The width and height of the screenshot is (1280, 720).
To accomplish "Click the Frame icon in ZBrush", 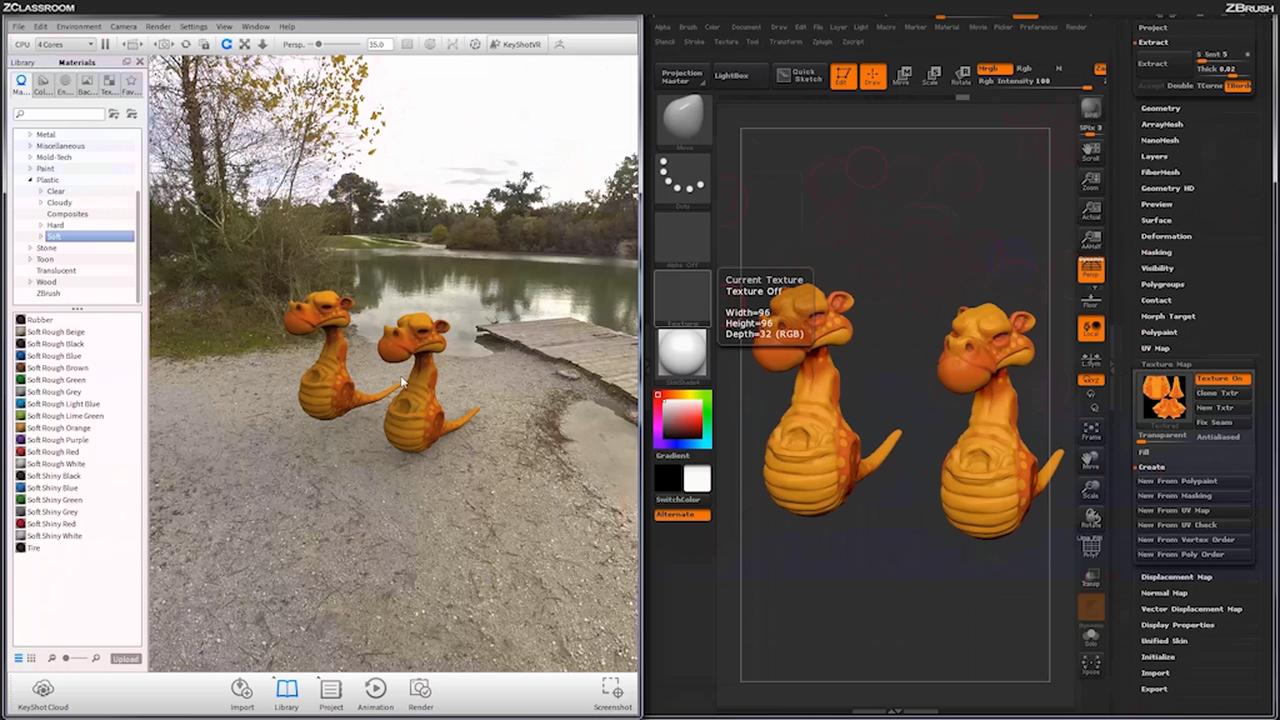I will [x=1091, y=431].
